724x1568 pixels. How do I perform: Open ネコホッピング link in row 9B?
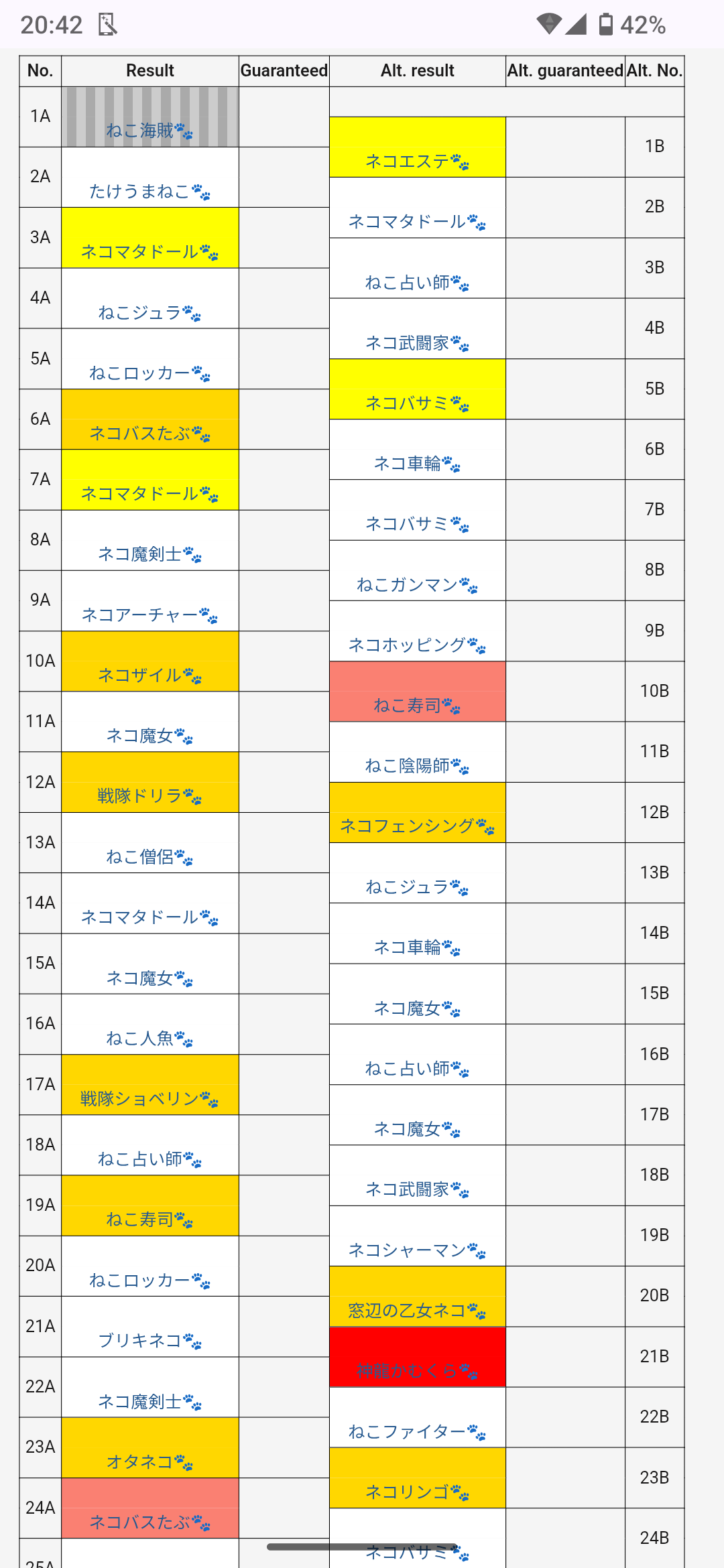tap(407, 645)
